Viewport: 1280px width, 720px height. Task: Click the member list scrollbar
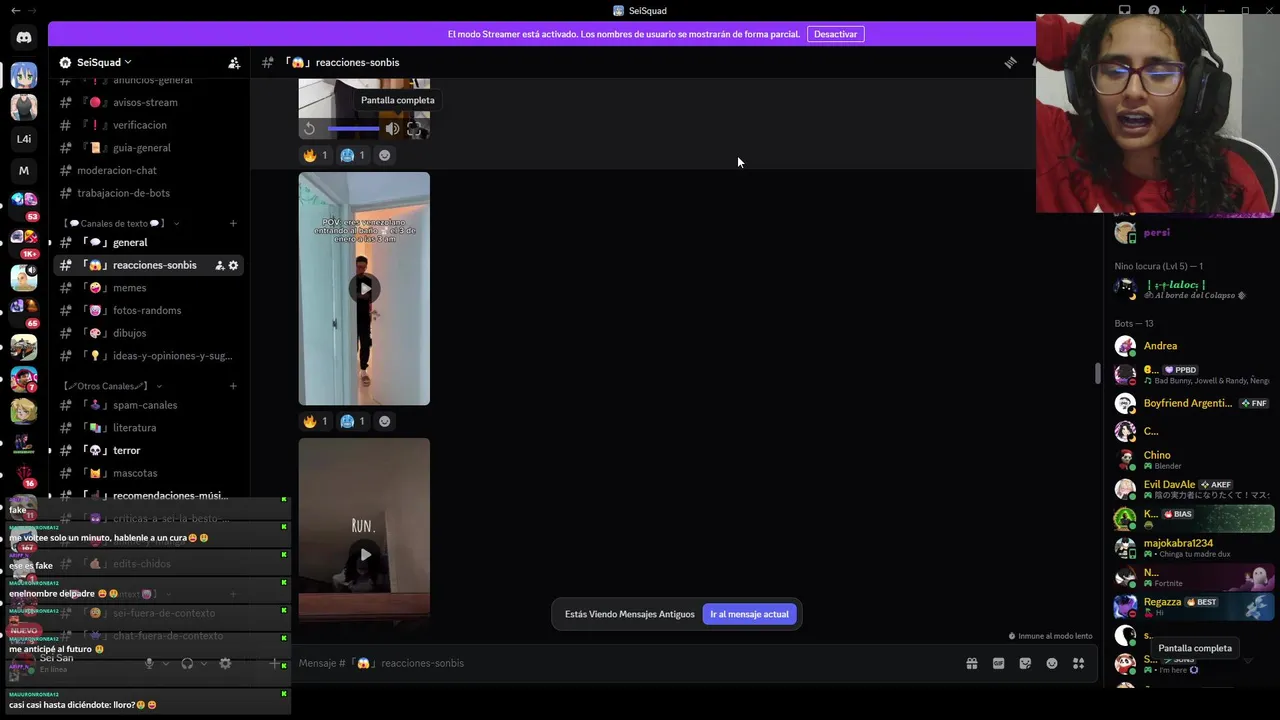(1098, 373)
